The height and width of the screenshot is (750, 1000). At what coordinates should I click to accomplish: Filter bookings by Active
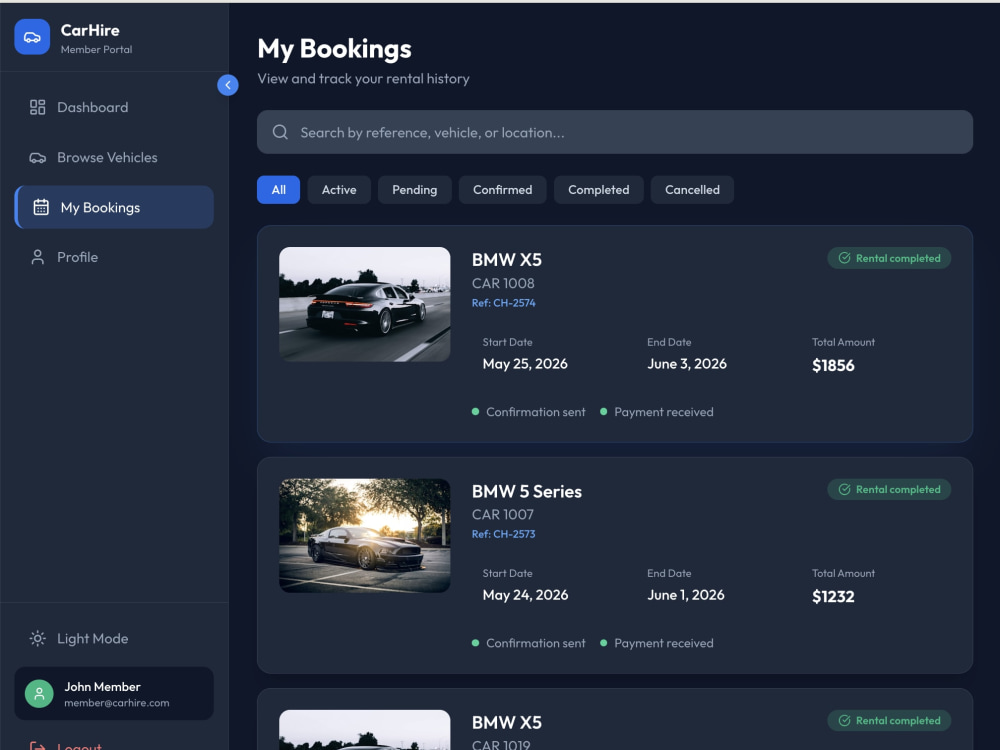(x=339, y=190)
